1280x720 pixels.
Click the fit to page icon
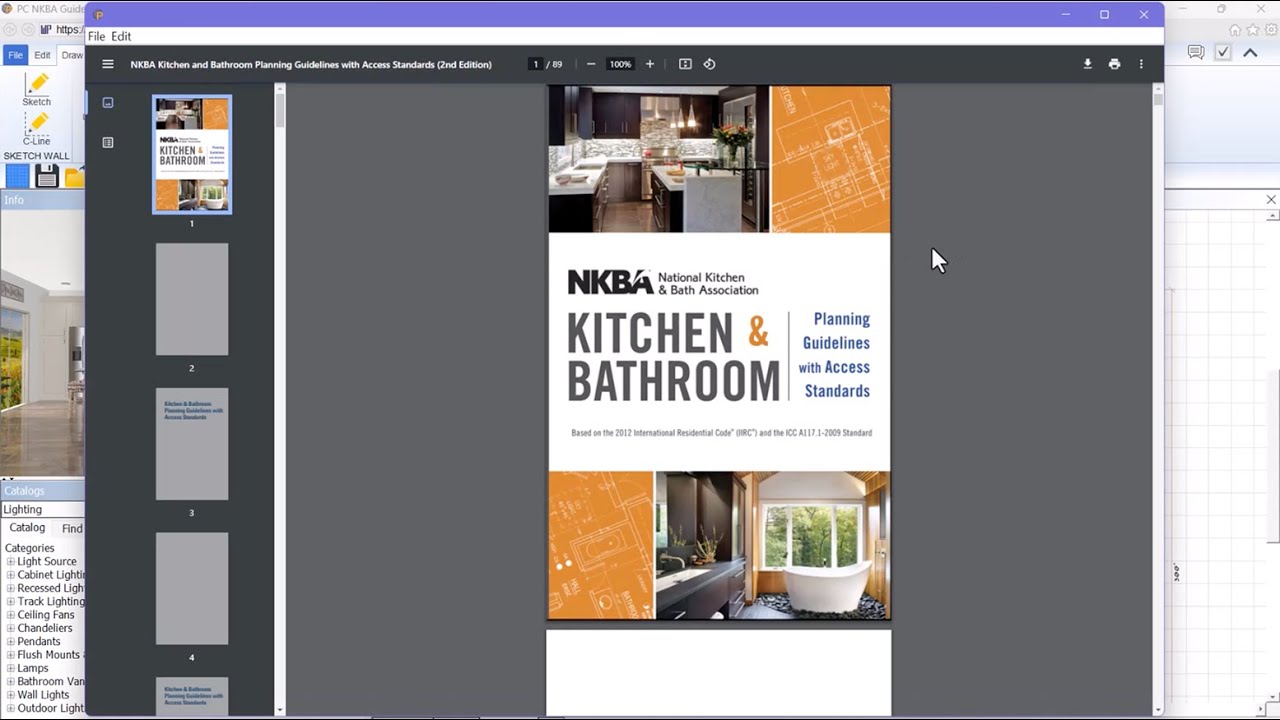tap(685, 64)
